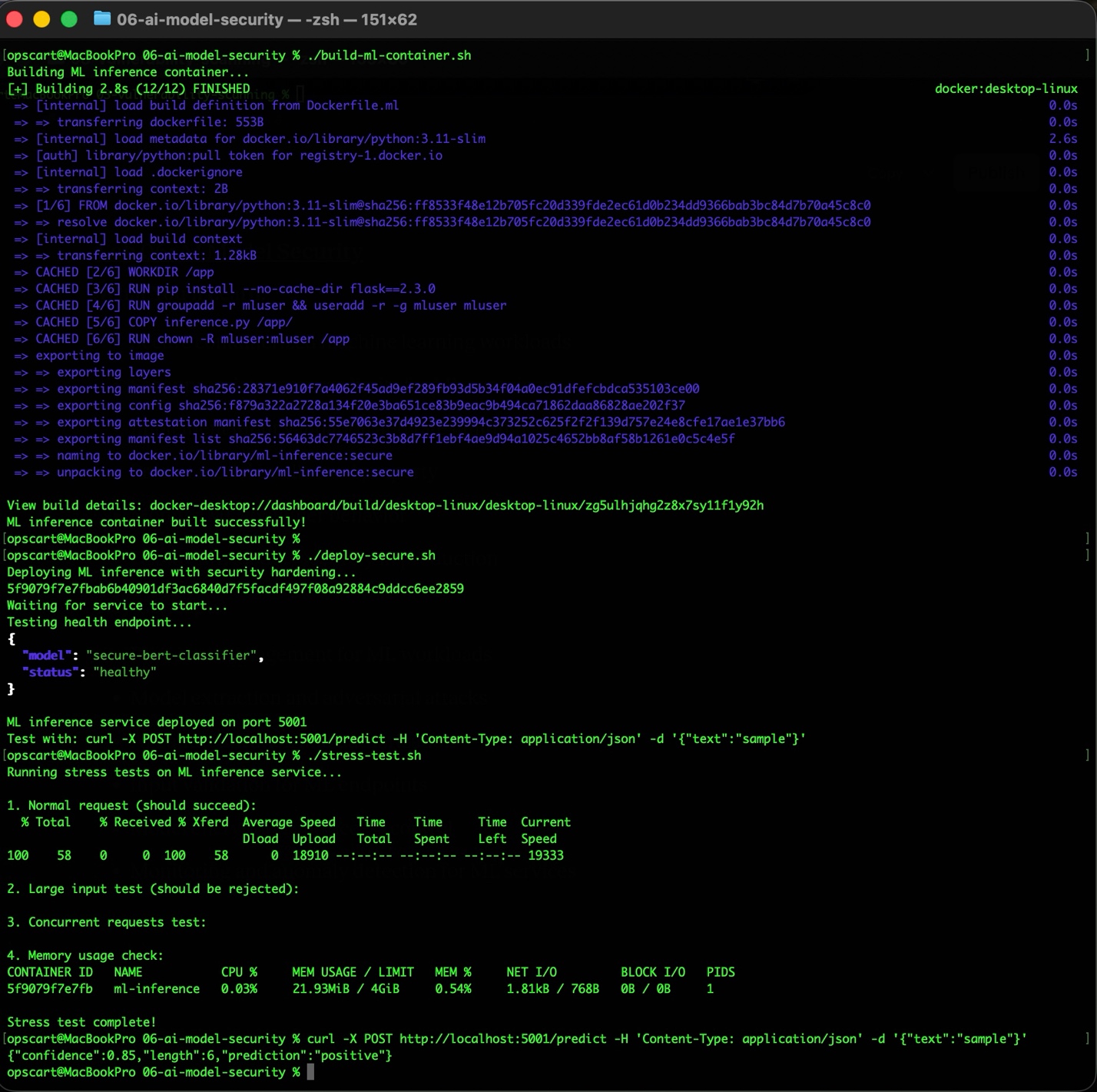This screenshot has height=1092, width=1097.
Task: Click the './stress-test.sh' command text
Action: click(x=364, y=755)
